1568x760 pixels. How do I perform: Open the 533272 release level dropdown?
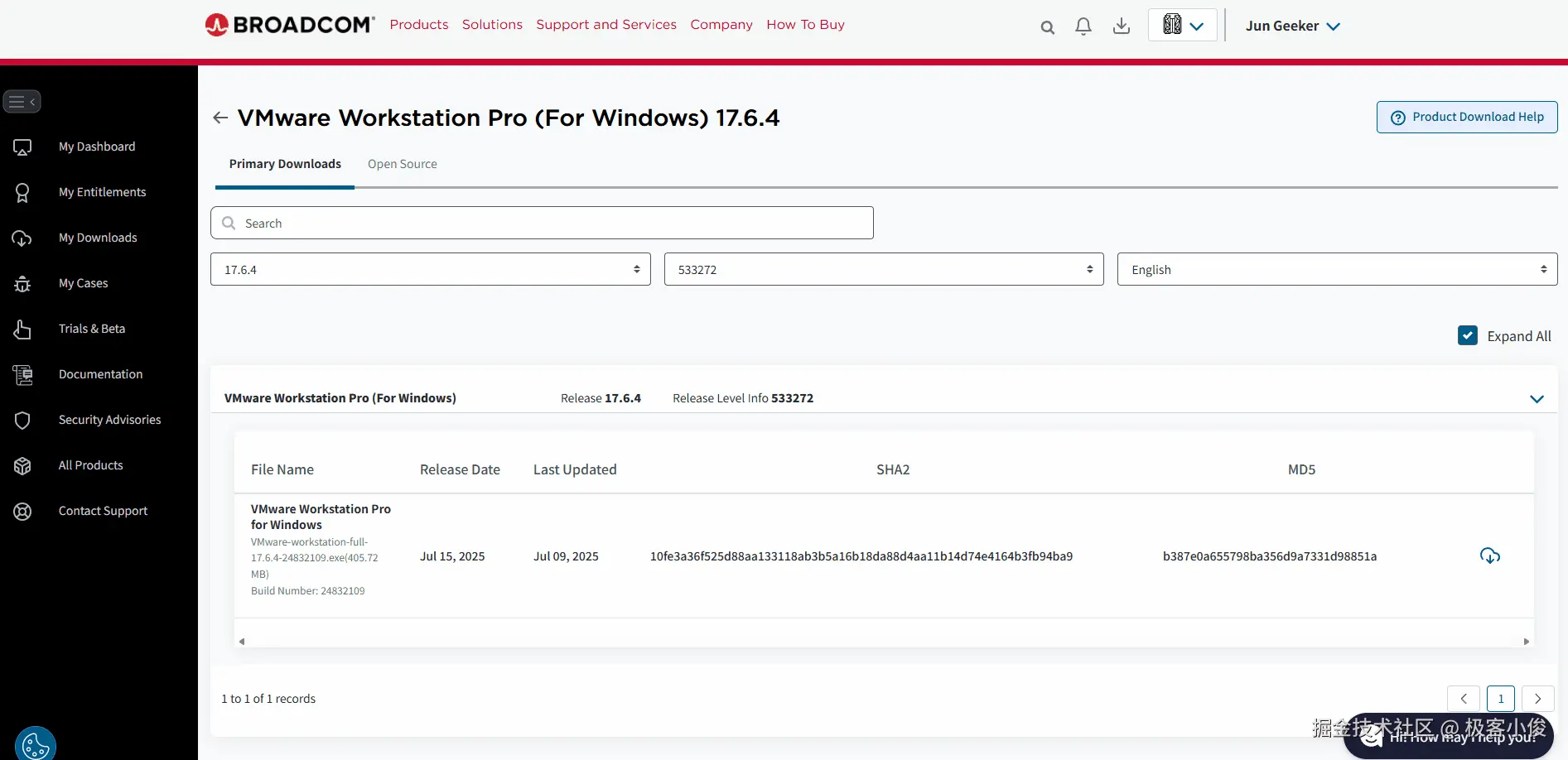click(884, 269)
